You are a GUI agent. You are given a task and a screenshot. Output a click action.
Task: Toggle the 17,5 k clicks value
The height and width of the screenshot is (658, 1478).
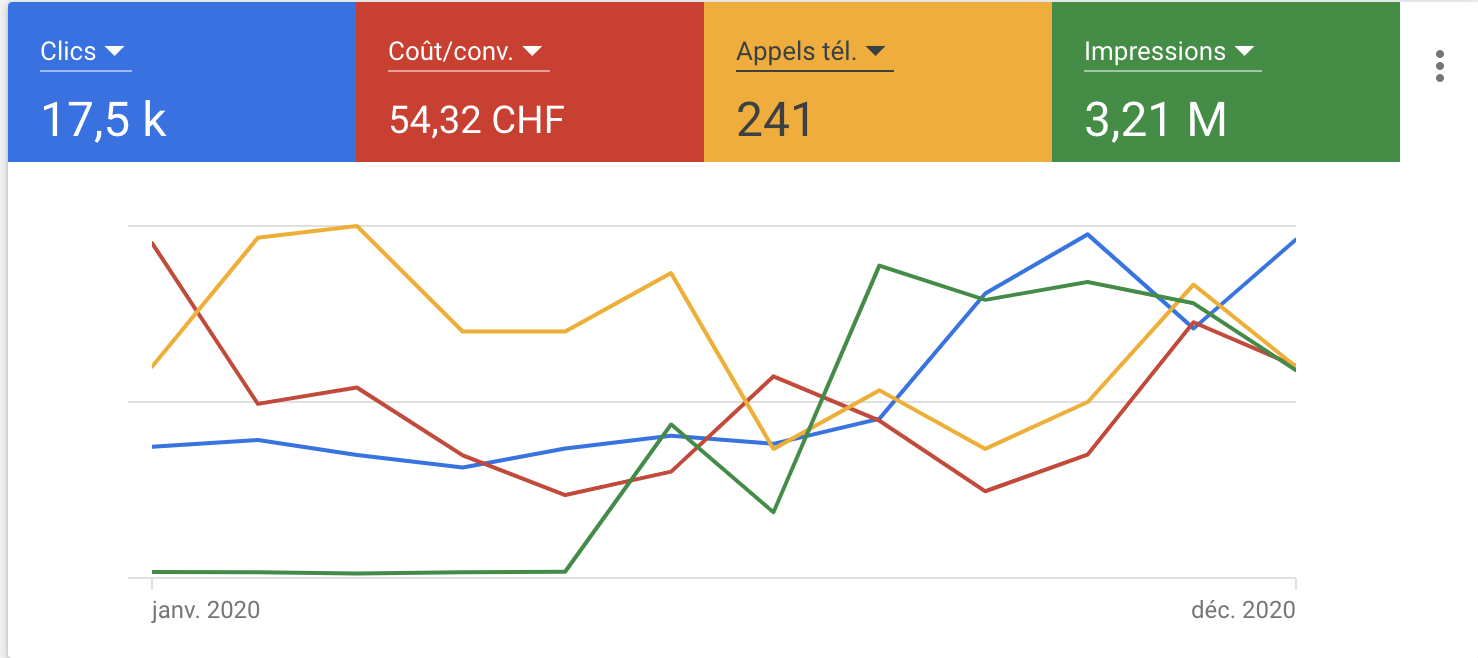[x=103, y=120]
